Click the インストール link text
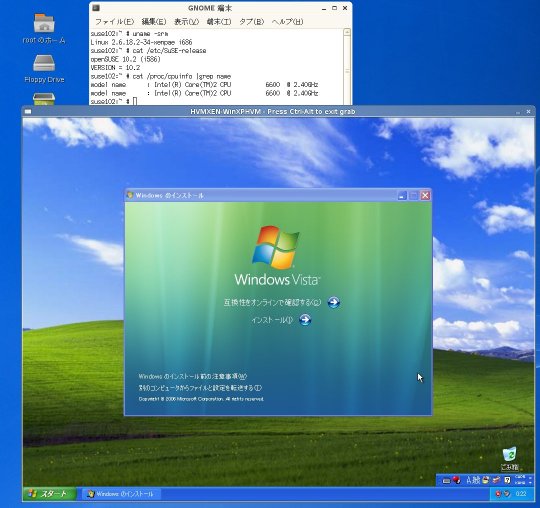540x508 pixels. 272,320
